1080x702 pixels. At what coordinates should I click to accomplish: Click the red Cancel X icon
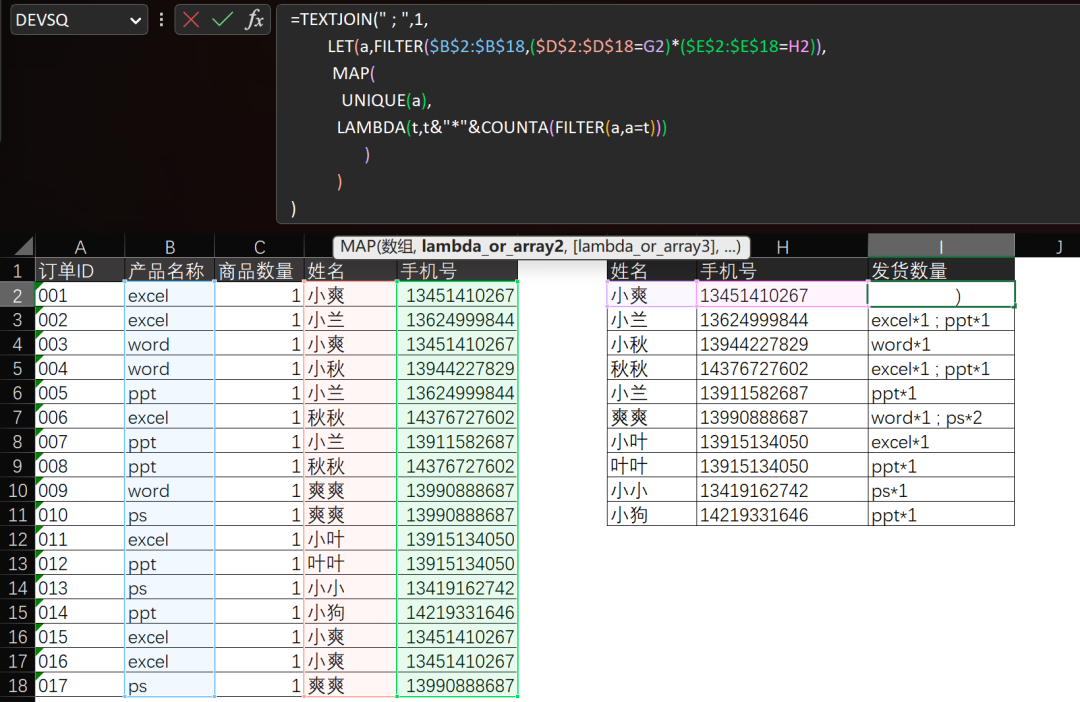point(191,19)
